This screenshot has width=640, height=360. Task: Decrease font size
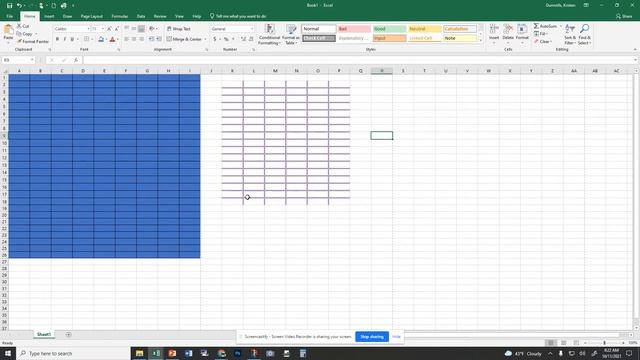click(117, 29)
